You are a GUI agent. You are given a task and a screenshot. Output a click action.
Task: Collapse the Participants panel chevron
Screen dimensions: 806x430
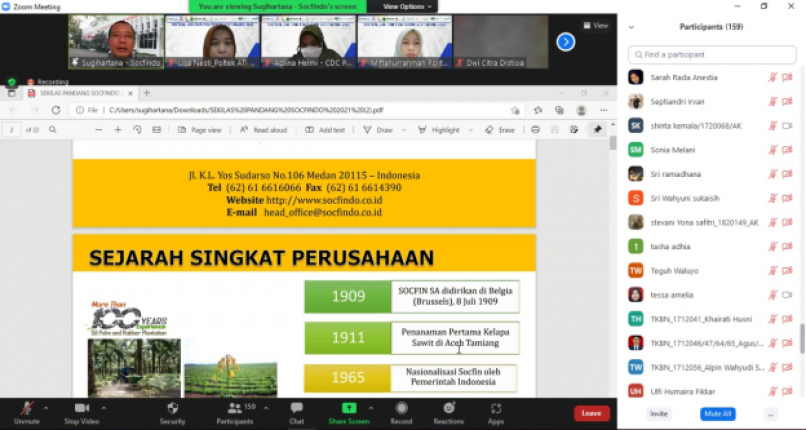632,27
